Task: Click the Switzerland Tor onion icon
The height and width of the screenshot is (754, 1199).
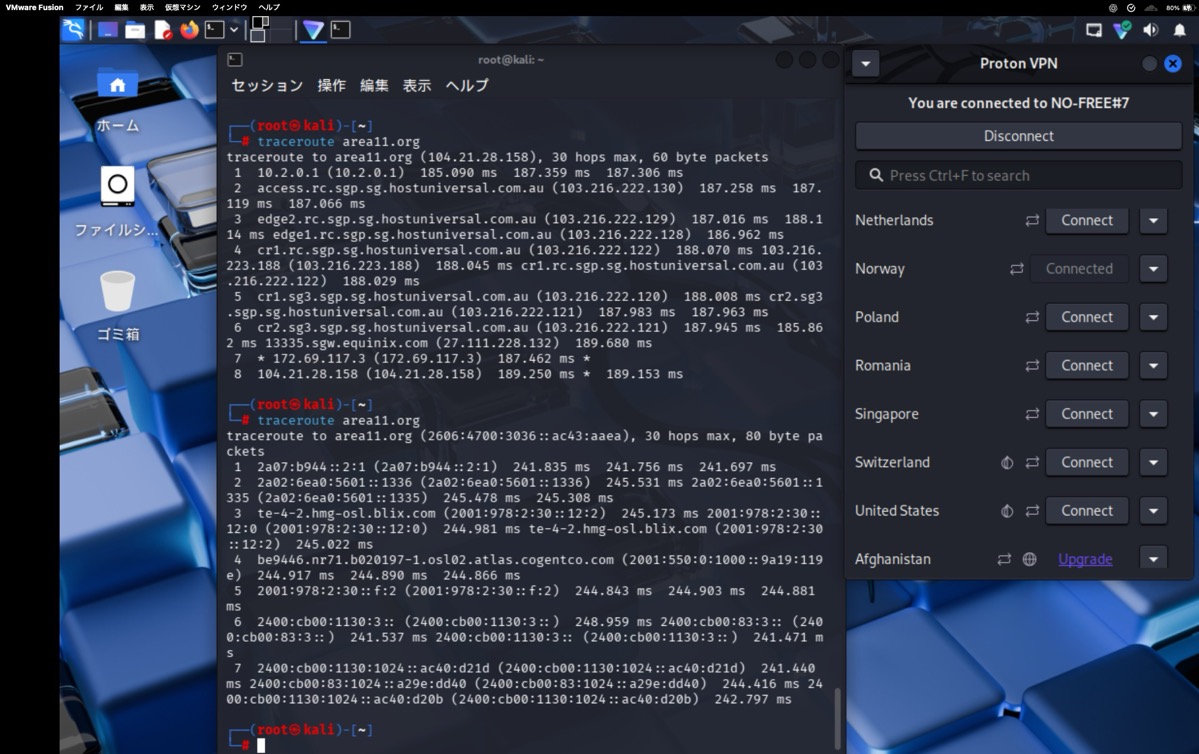Action: click(x=1007, y=463)
